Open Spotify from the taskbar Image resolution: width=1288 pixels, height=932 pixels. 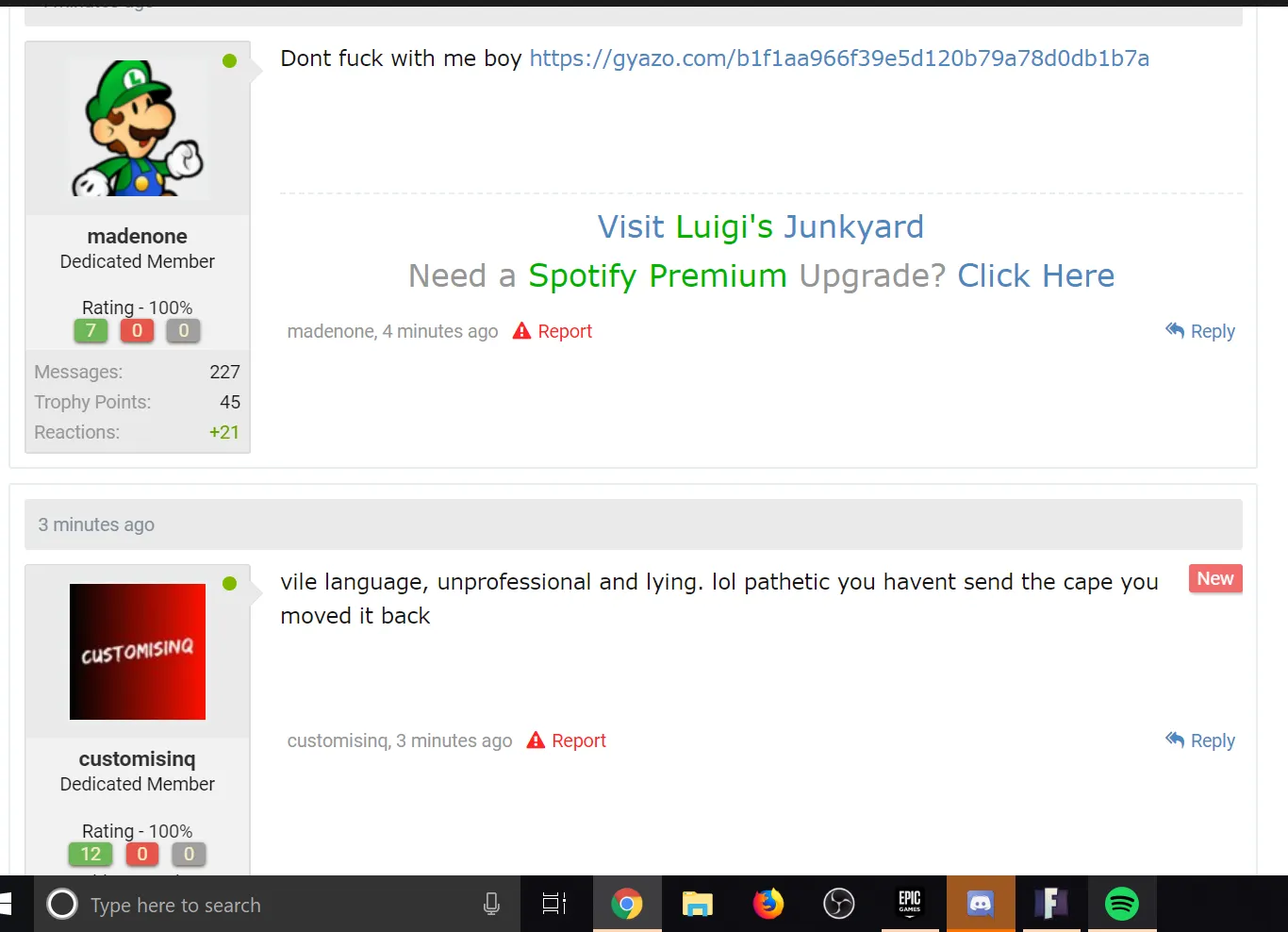[x=1122, y=904]
